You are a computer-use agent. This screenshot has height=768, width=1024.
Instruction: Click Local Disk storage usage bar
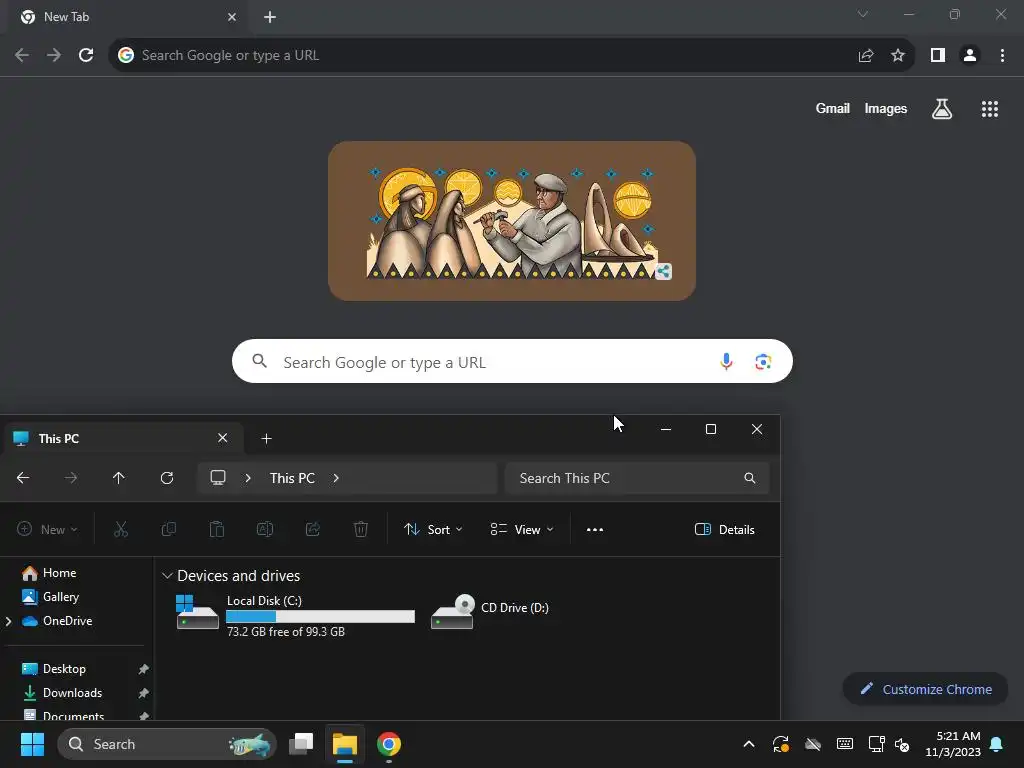coord(320,616)
